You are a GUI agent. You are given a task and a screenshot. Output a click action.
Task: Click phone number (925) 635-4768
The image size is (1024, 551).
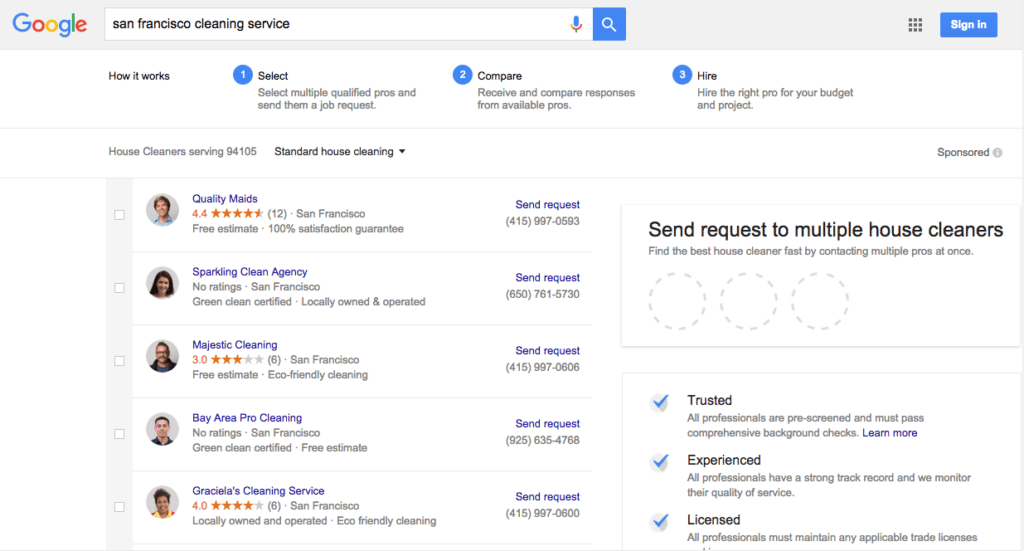pyautogui.click(x=542, y=441)
